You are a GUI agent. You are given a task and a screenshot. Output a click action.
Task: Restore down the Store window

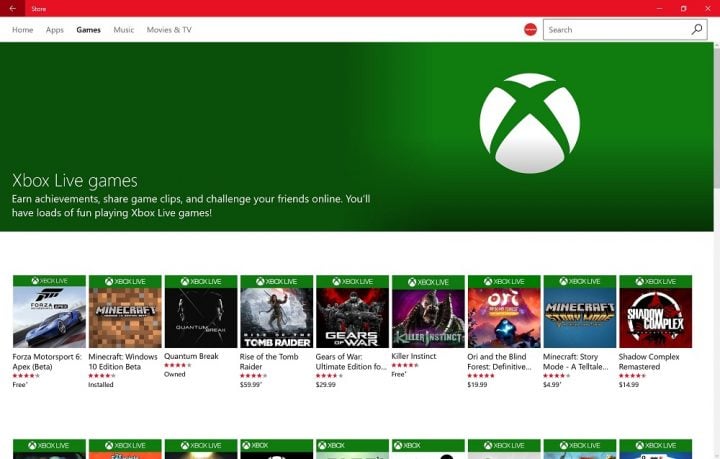coord(683,8)
